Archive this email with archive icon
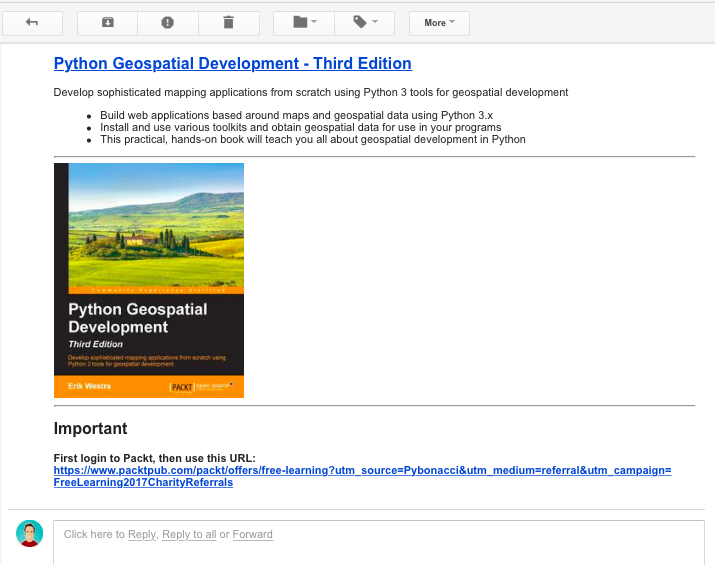The width and height of the screenshot is (715, 565). [108, 22]
